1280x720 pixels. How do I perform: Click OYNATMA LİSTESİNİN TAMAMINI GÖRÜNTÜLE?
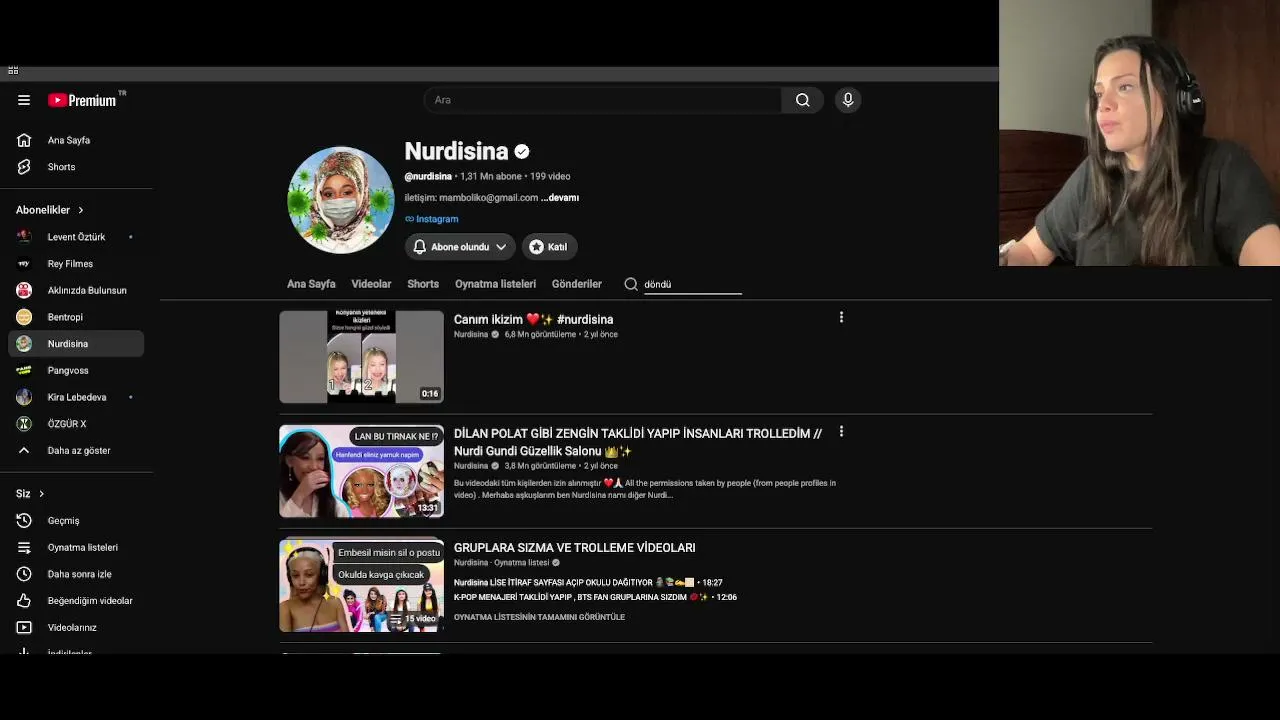(539, 617)
